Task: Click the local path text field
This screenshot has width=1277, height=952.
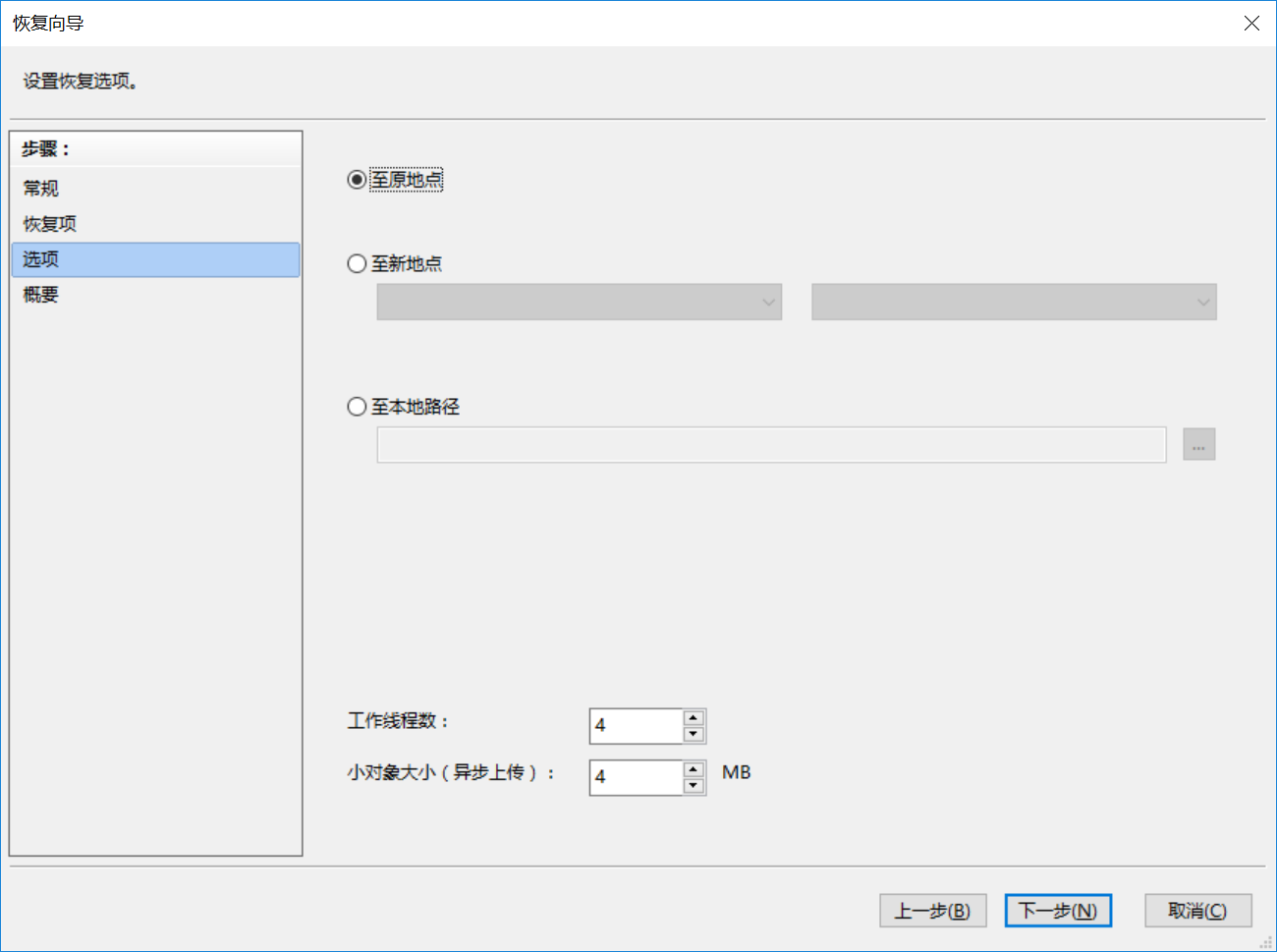Action: click(771, 445)
